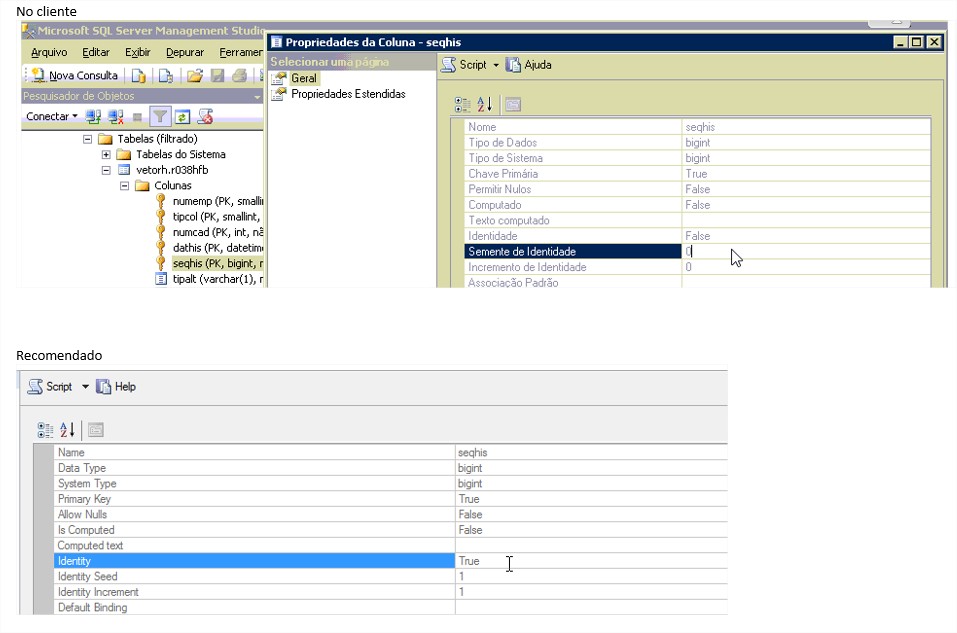Click the green refresh icon in Object Explorer
The image size is (957, 633).
(x=183, y=116)
